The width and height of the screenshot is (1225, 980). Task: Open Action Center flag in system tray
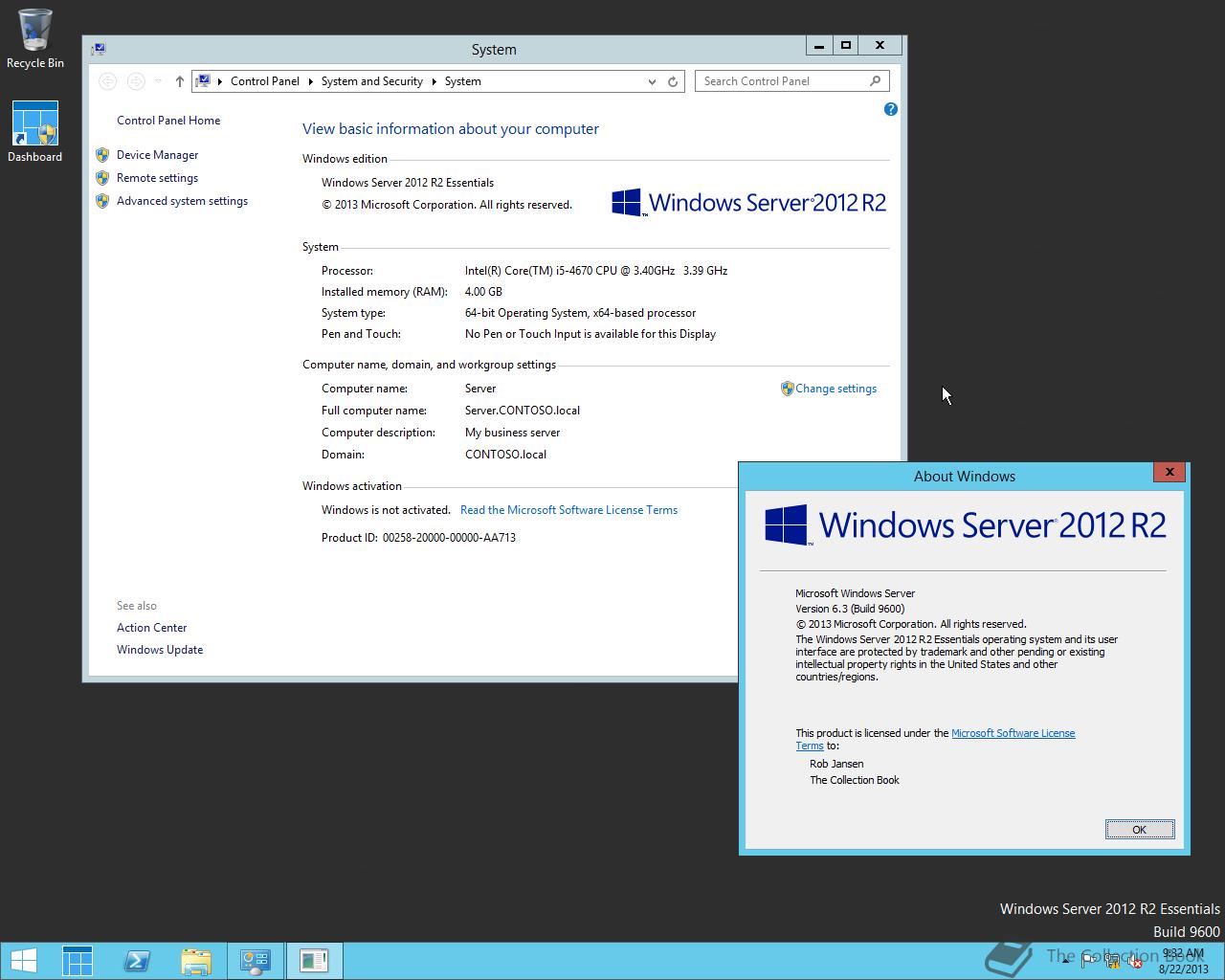(x=1089, y=961)
